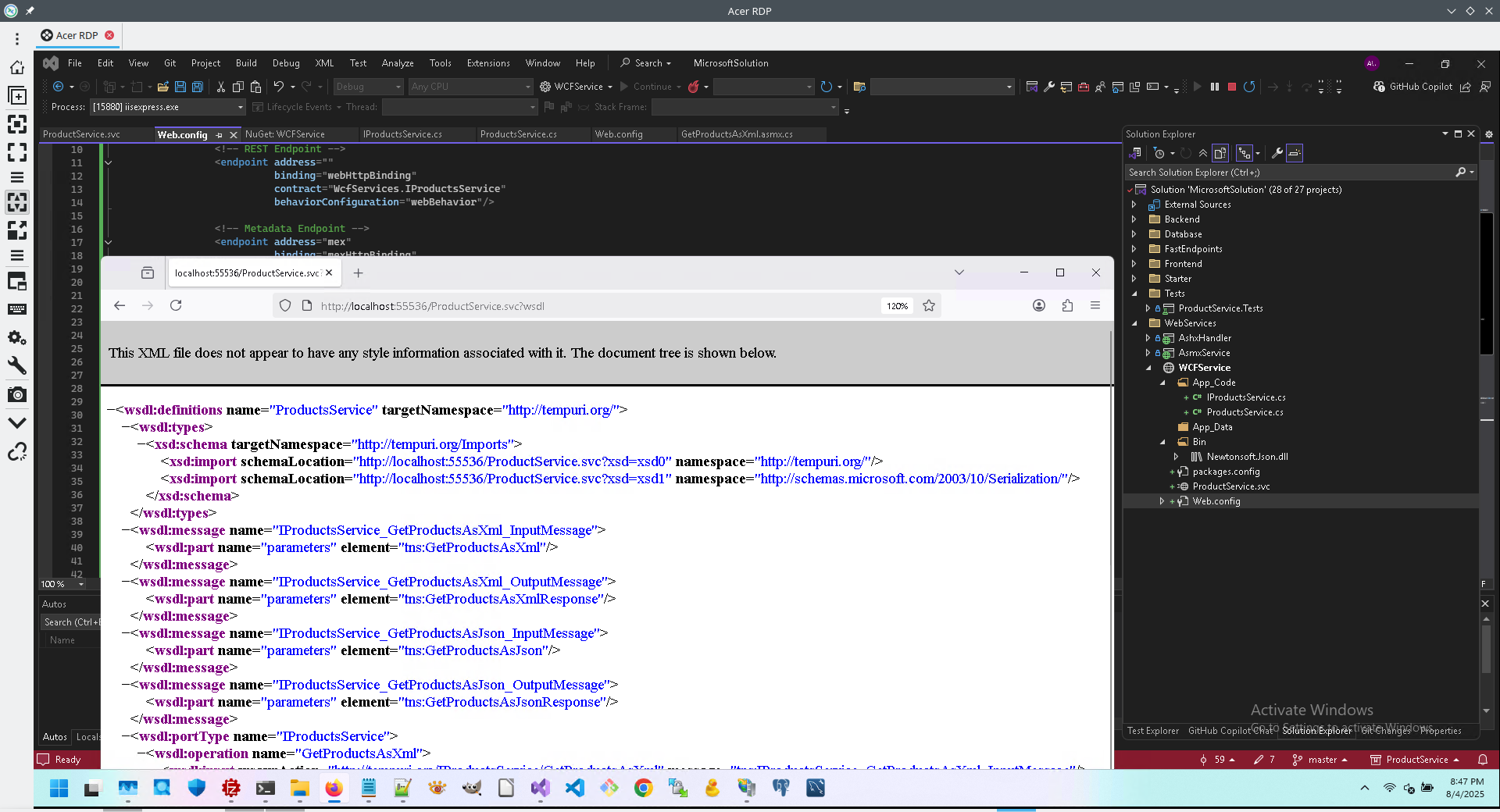Select ProductService.svc in Solution Explorer

[1231, 486]
